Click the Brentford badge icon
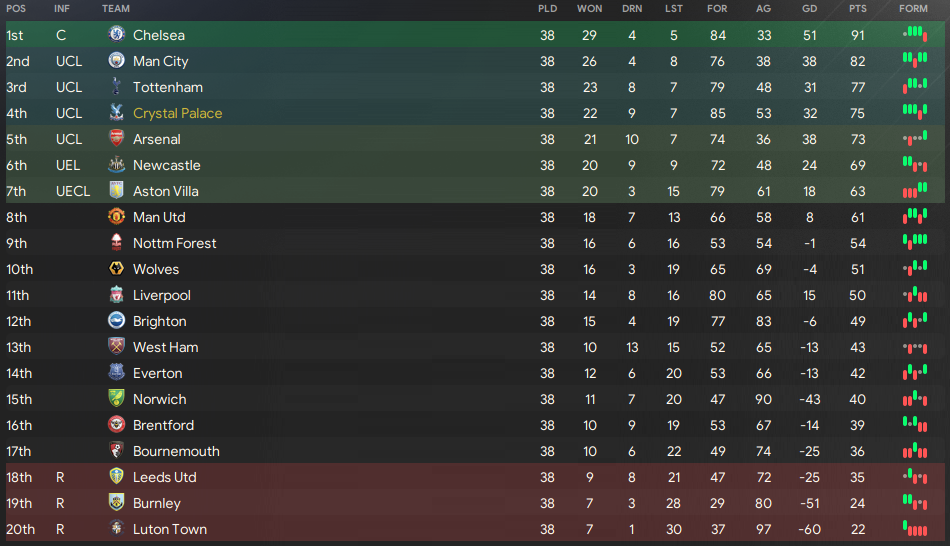The height and width of the screenshot is (546, 950). [x=116, y=425]
